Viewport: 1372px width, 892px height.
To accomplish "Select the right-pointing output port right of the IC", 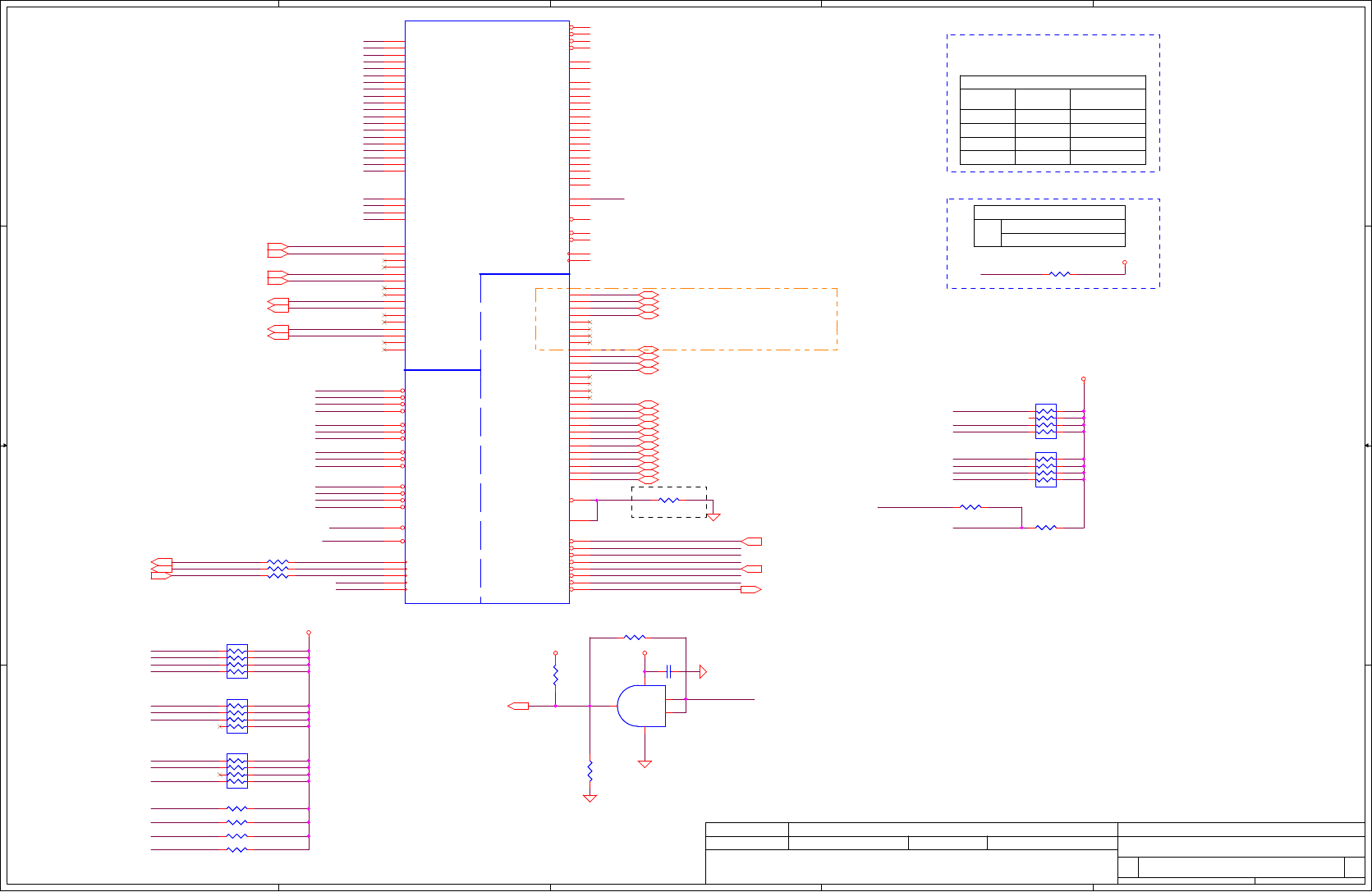I will point(751,589).
